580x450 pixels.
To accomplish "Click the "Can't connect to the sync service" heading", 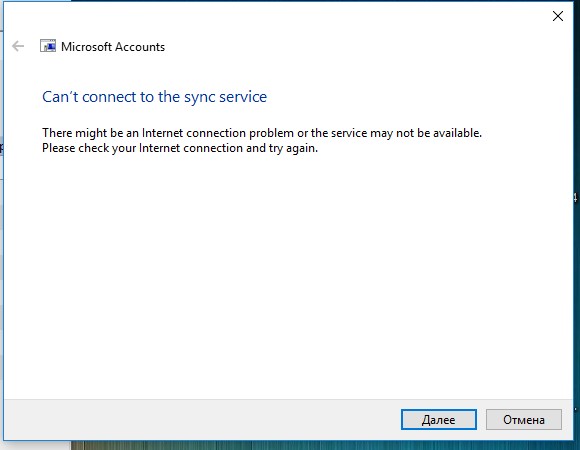I will click(x=154, y=97).
